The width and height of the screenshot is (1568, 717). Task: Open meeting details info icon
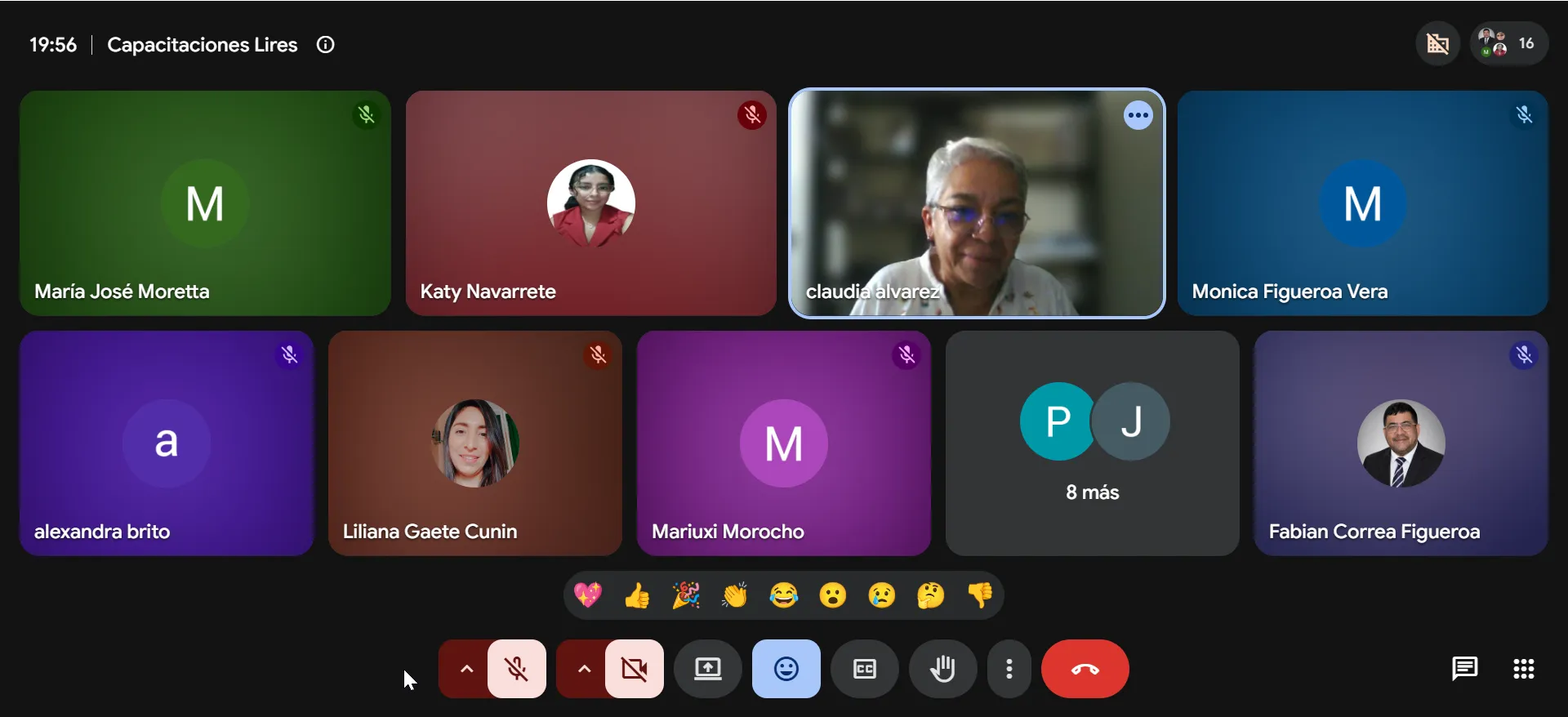326,45
